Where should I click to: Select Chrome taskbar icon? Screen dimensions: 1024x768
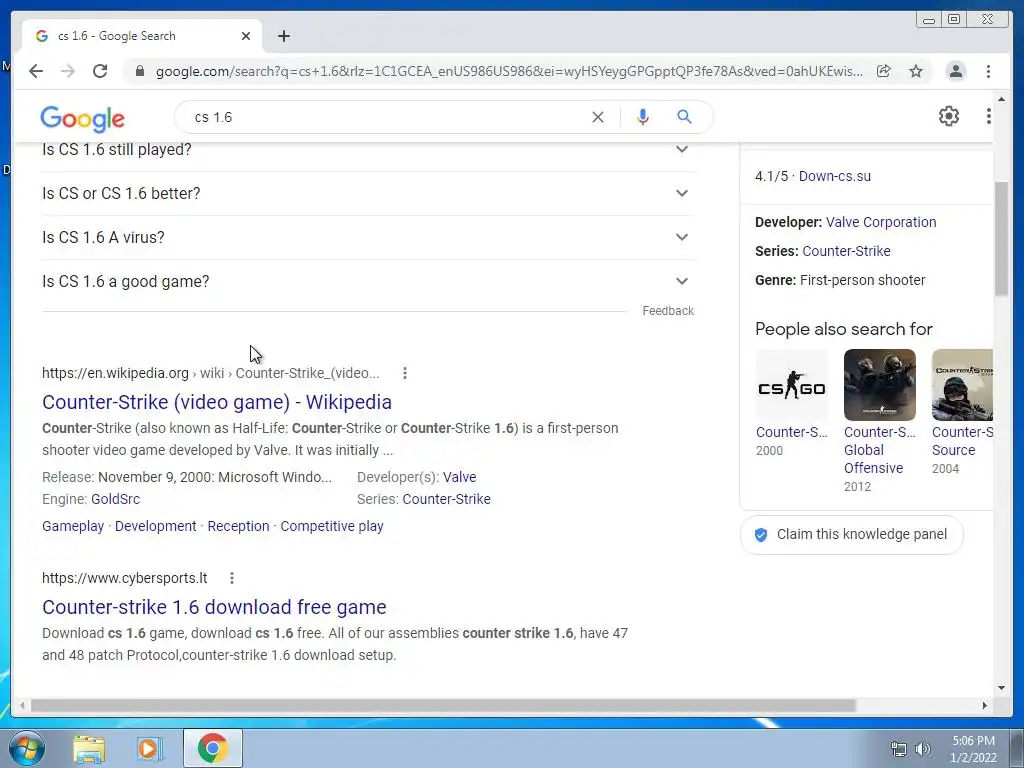pyautogui.click(x=212, y=748)
